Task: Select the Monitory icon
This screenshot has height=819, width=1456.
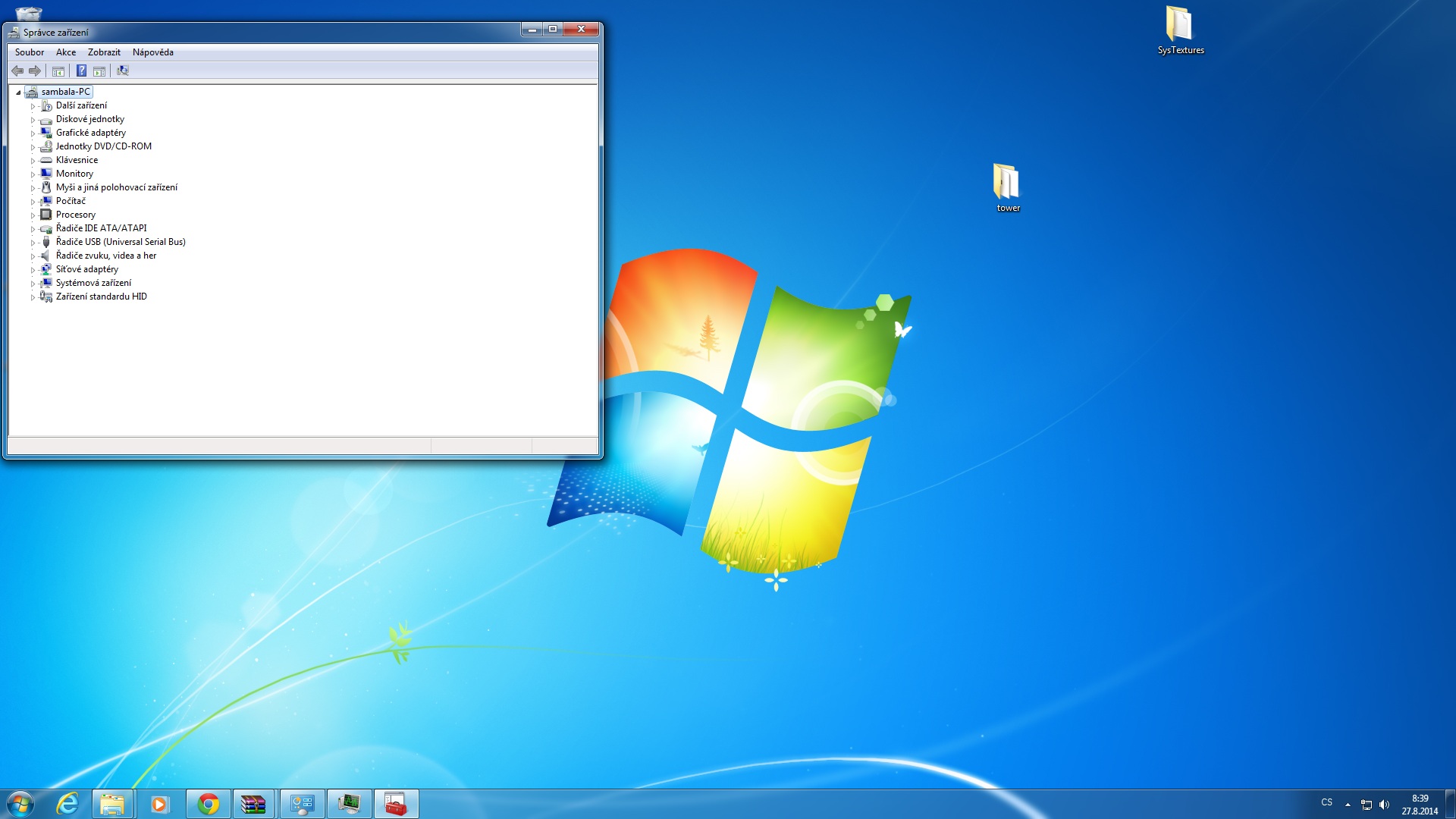Action: pos(46,174)
